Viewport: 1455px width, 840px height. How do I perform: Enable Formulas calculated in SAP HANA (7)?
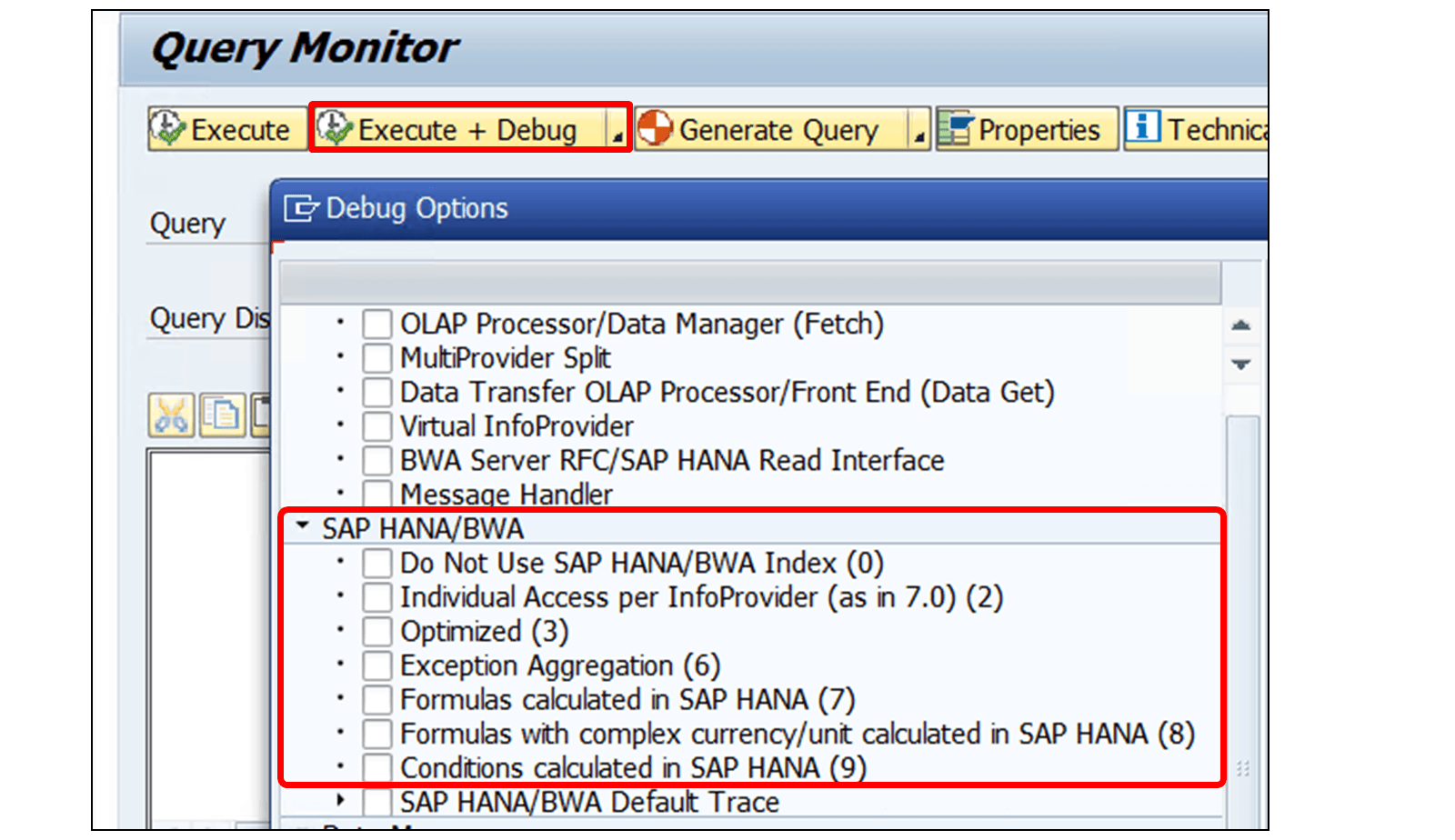(x=376, y=699)
